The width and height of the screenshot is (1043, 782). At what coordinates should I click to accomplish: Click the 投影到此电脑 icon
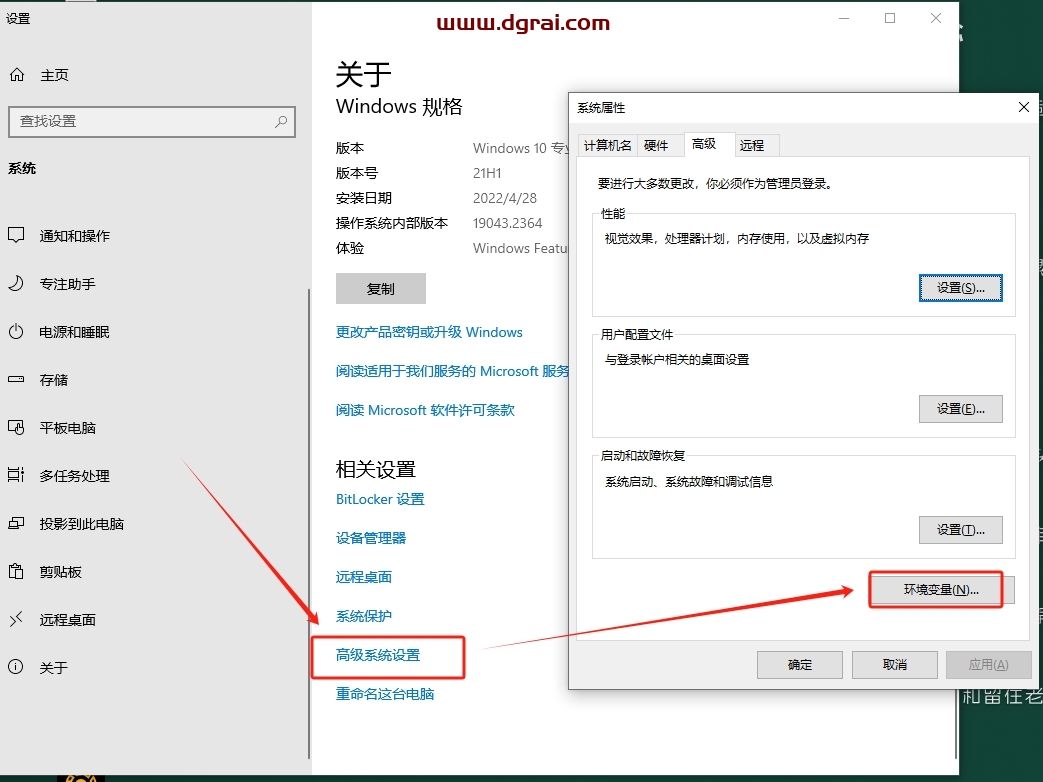point(16,523)
